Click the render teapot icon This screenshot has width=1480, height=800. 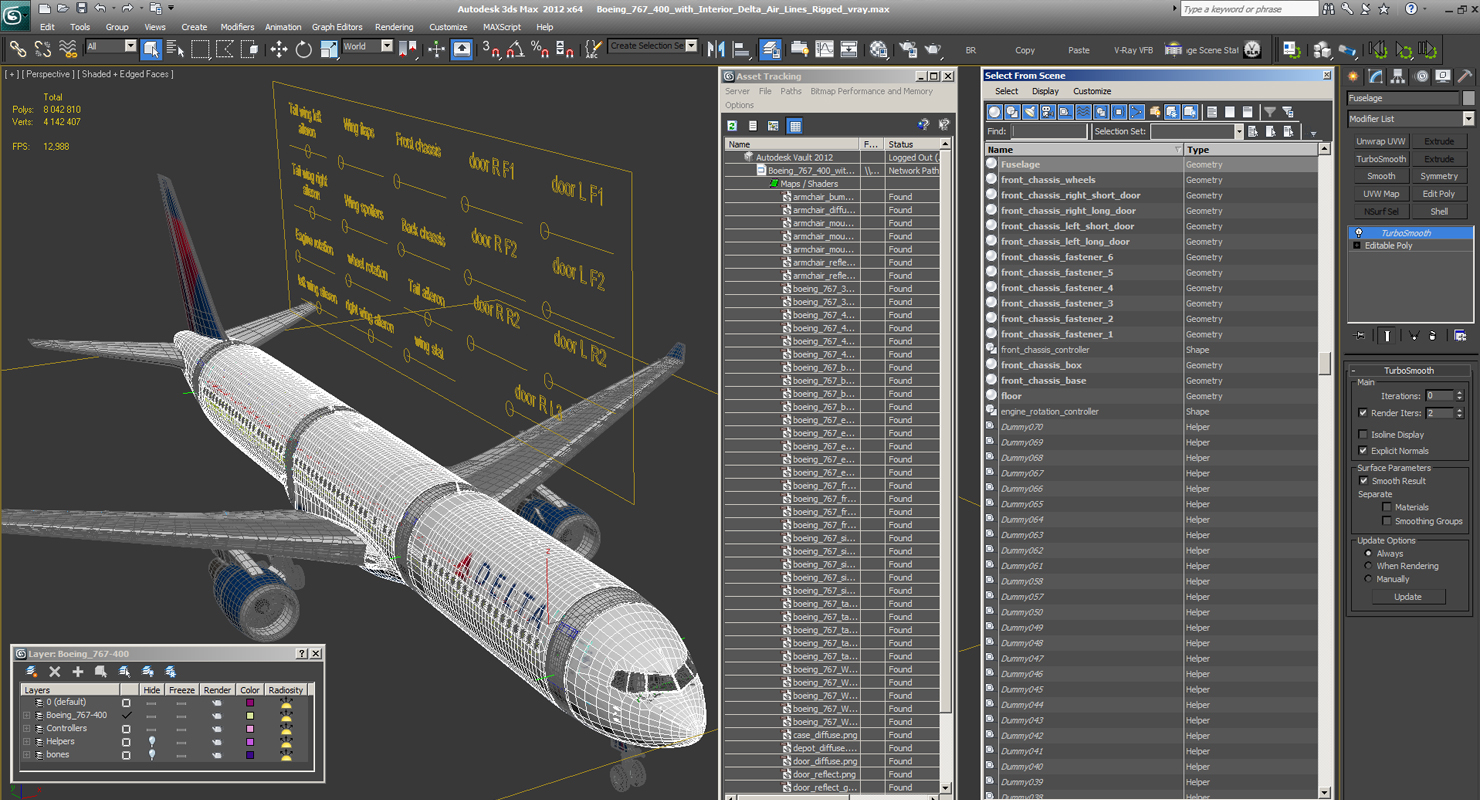932,48
